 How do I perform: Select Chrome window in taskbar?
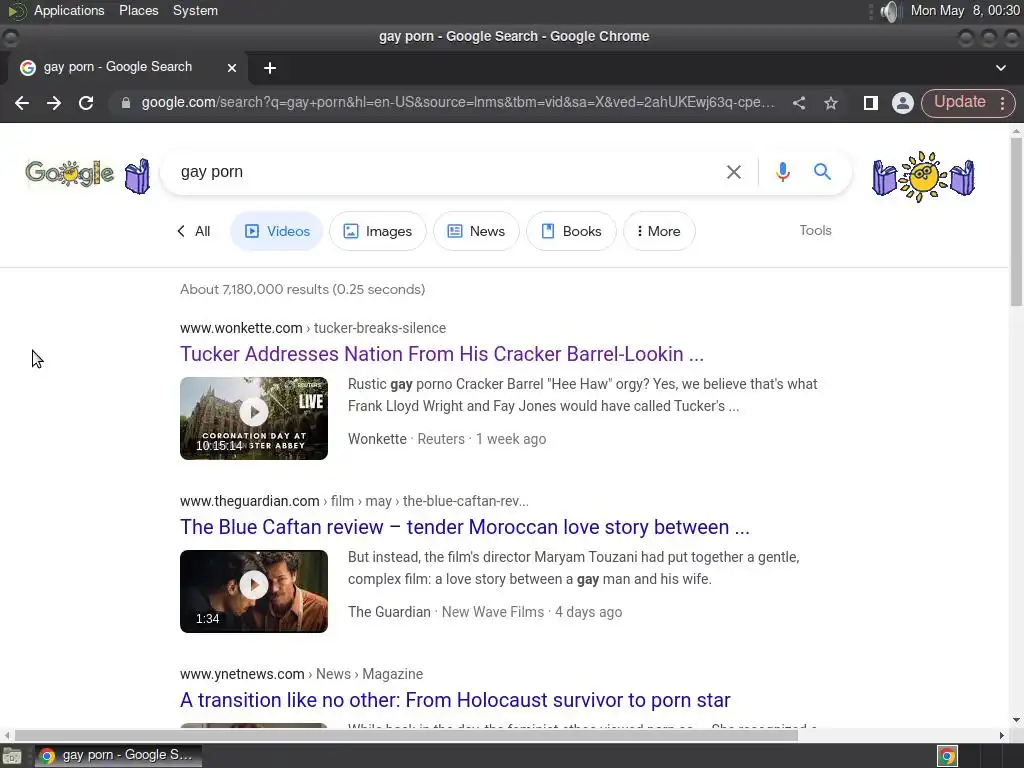(x=118, y=756)
